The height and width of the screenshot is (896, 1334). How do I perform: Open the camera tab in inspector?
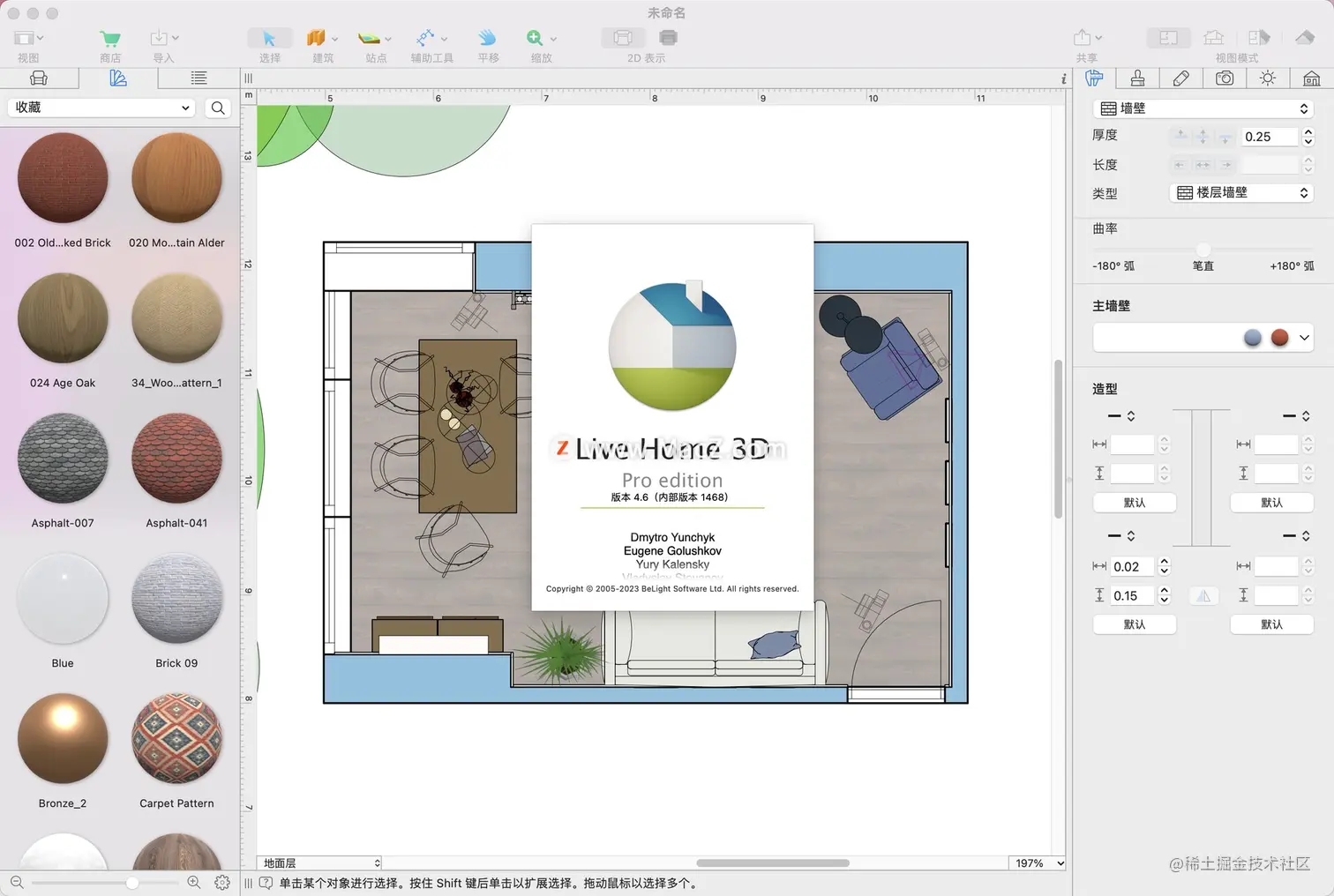(x=1225, y=78)
